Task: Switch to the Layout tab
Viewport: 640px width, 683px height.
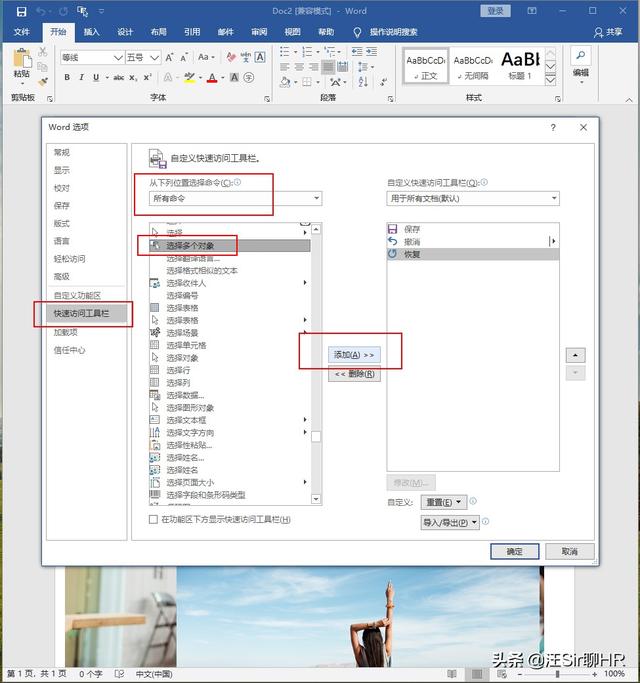Action: 159,32
